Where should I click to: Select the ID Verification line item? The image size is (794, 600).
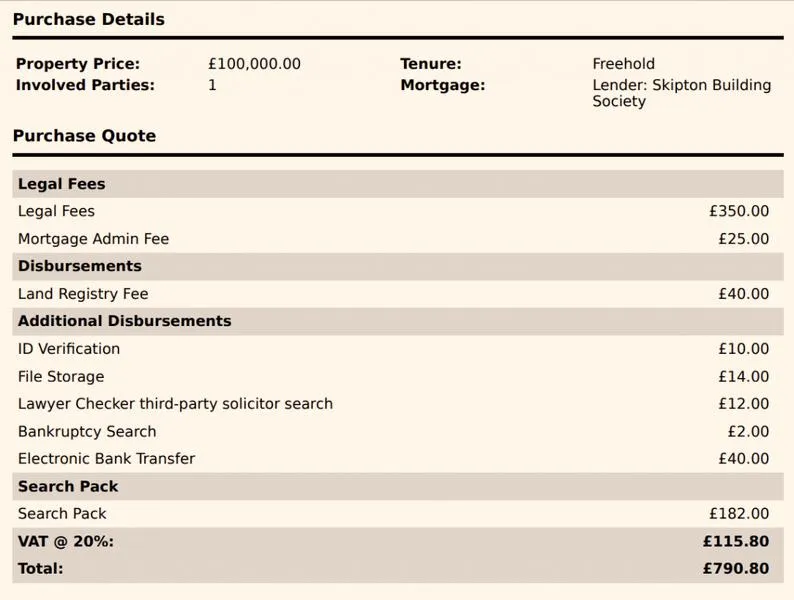(x=398, y=349)
